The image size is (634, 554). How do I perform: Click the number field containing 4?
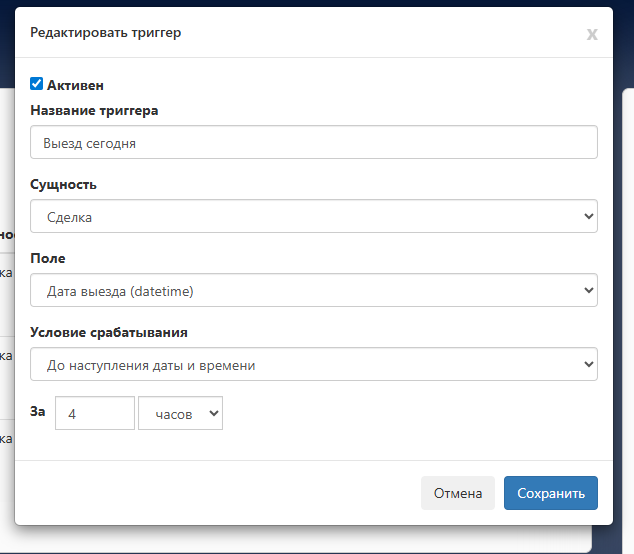(95, 413)
